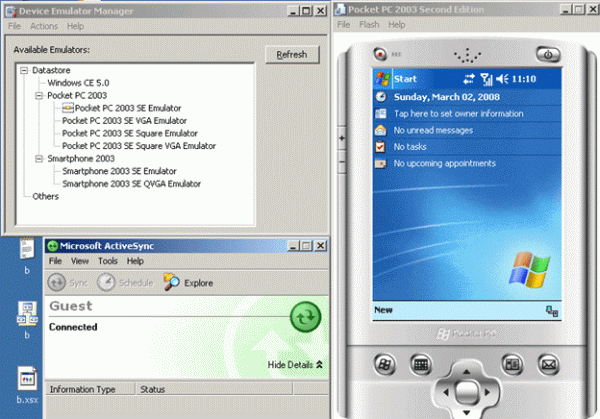
Task: Open Help menu in ActiveSync window
Action: pyautogui.click(x=135, y=261)
